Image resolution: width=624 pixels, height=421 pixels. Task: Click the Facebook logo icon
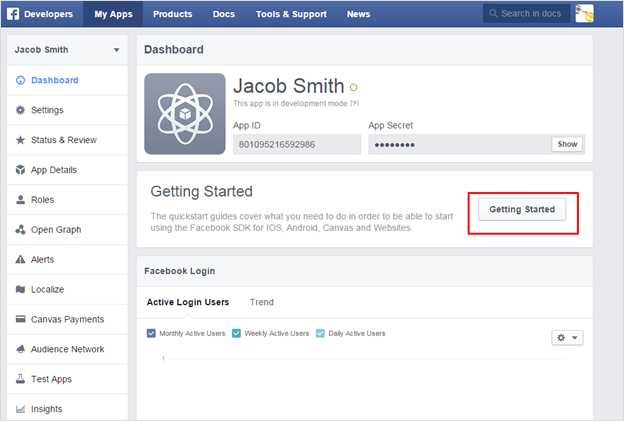13,14
